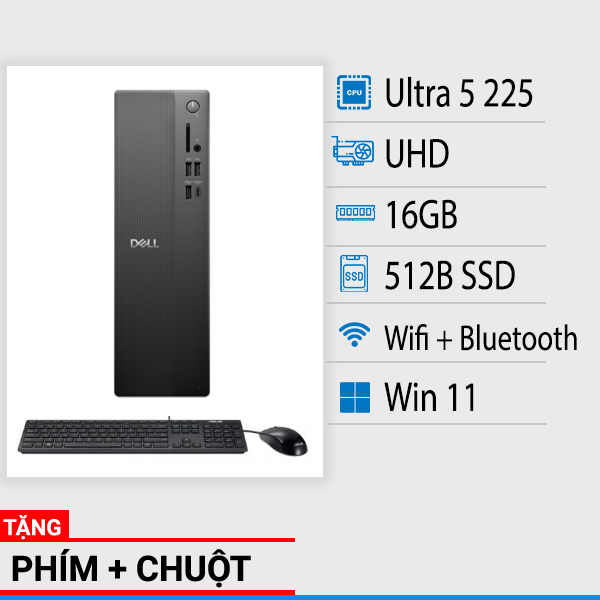Click the PHÍM + CHUỘT promo text
Image resolution: width=600 pixels, height=600 pixels.
[131, 569]
